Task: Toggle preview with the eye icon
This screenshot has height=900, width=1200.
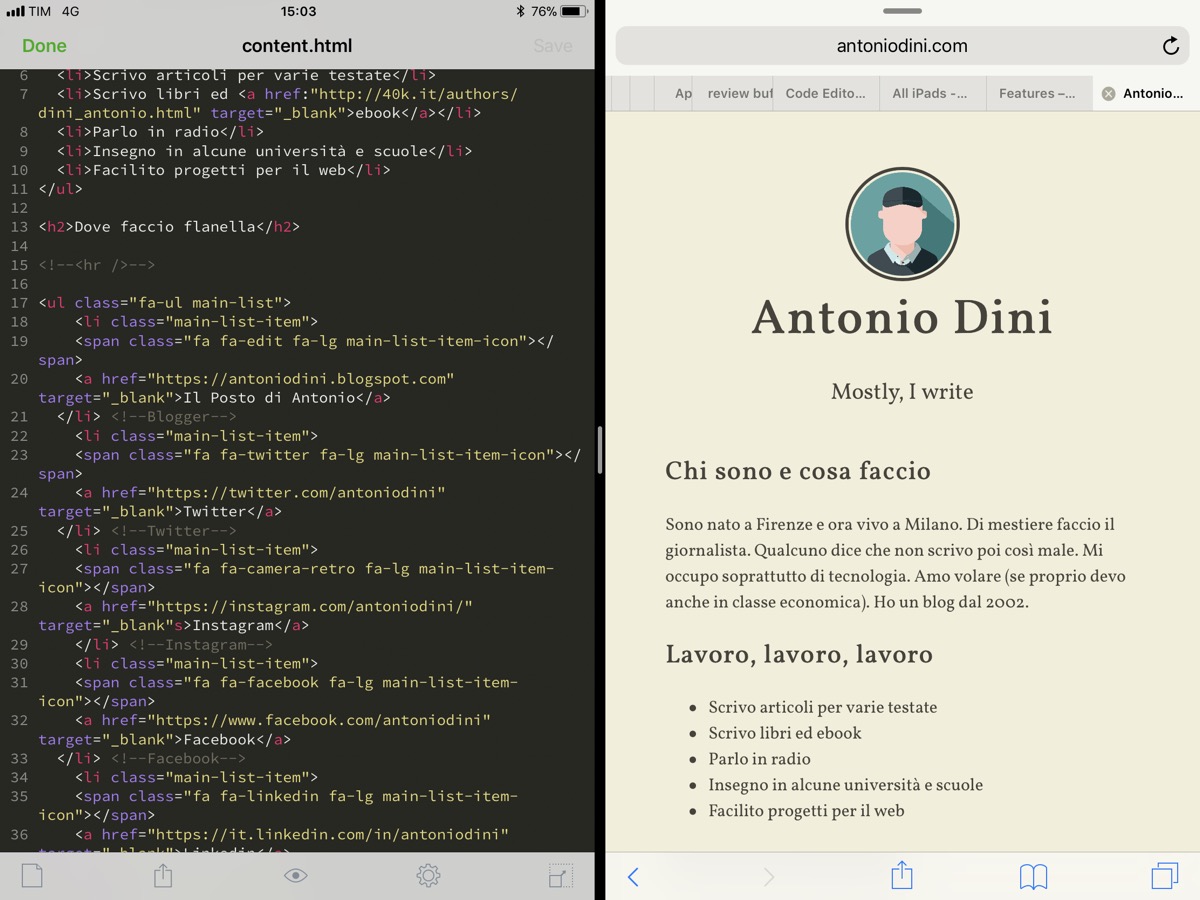Action: [295, 876]
